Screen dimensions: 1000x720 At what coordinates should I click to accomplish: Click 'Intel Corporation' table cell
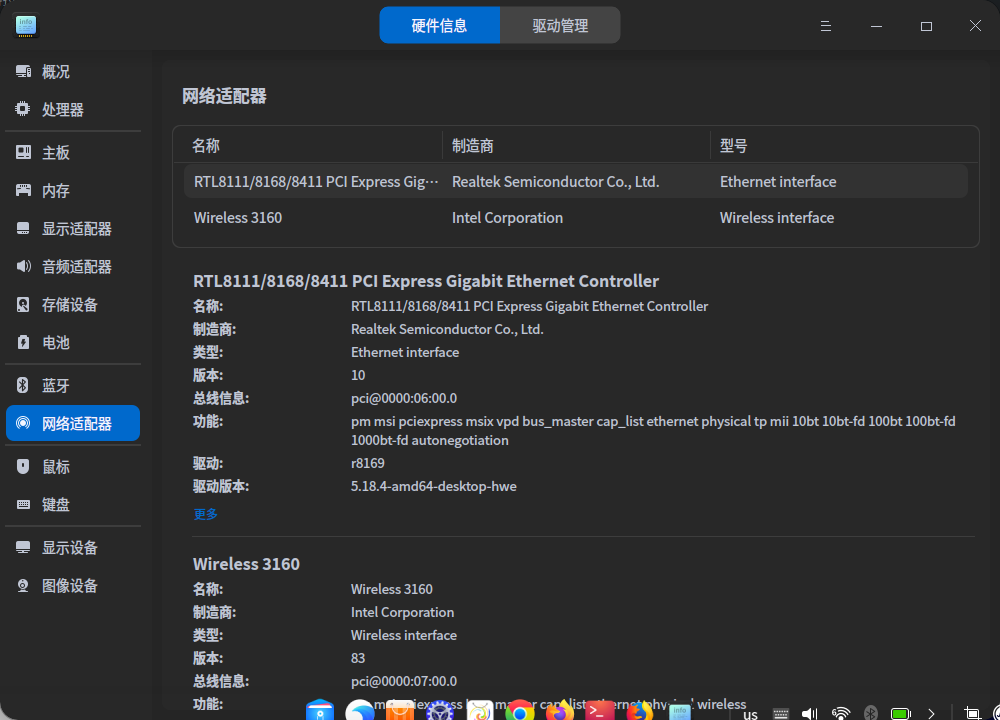click(x=507, y=217)
